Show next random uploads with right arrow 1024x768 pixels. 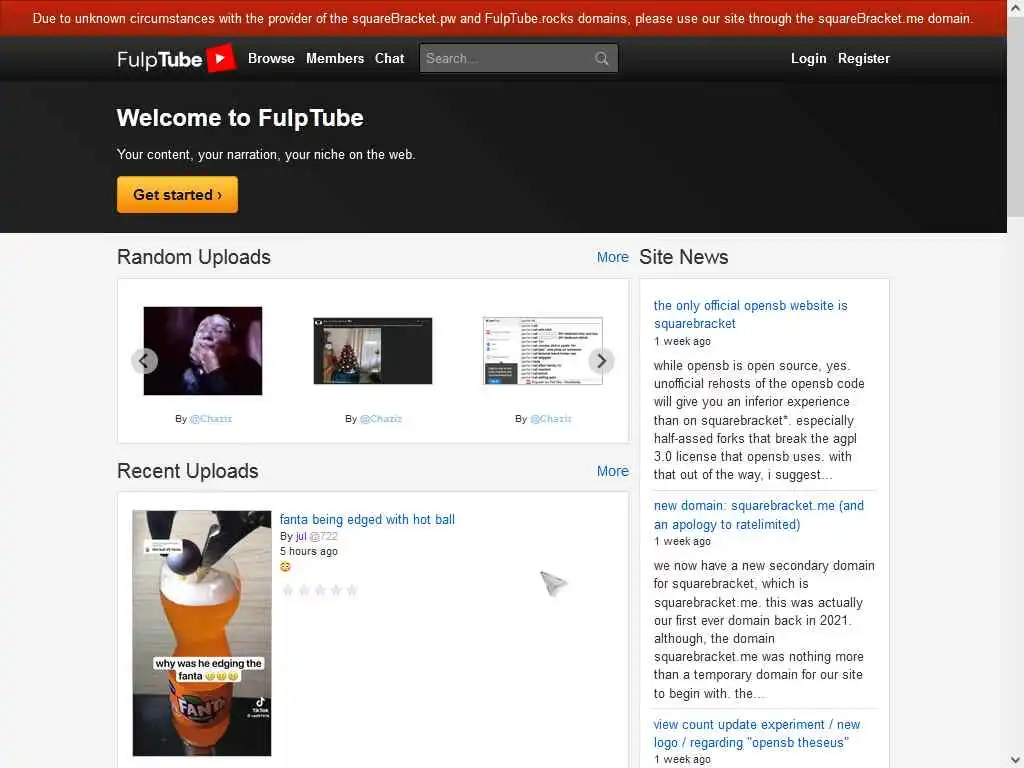(x=601, y=360)
